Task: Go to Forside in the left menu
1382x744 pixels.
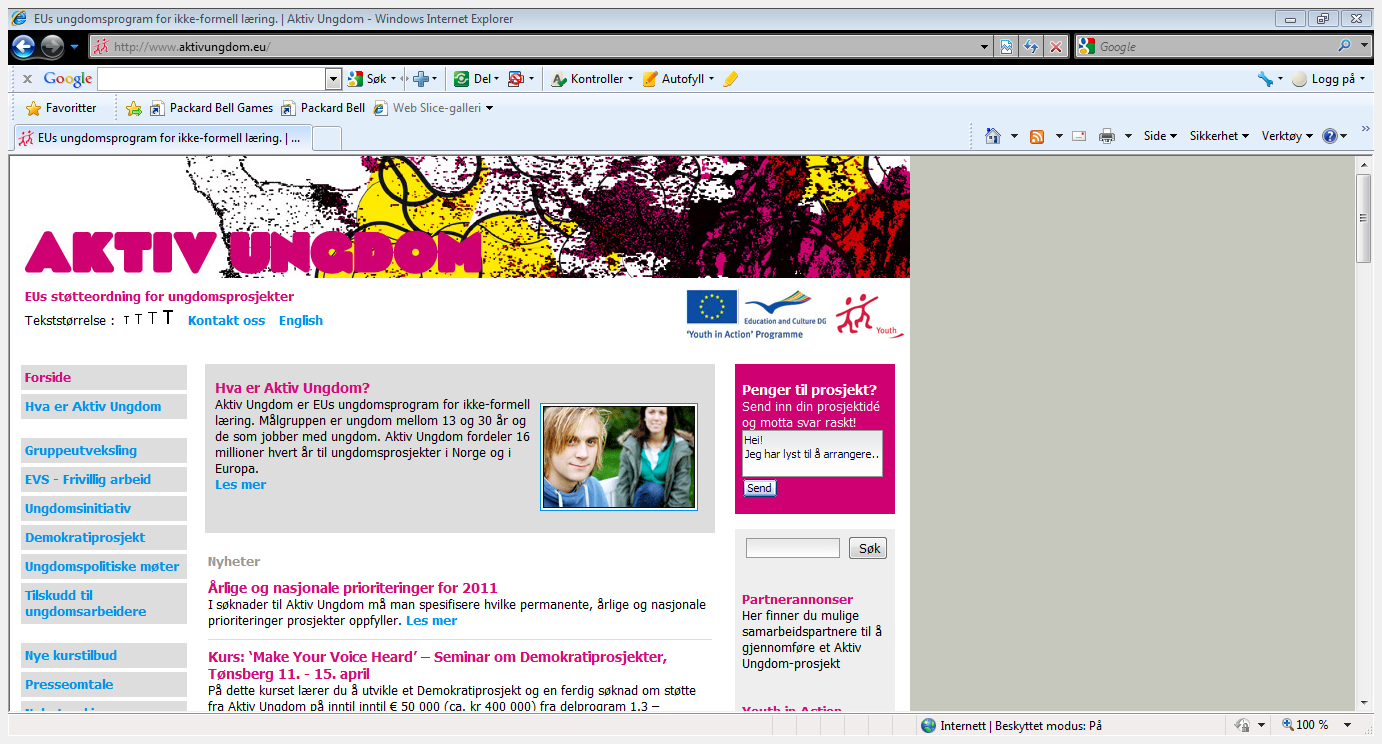Action: (x=104, y=377)
